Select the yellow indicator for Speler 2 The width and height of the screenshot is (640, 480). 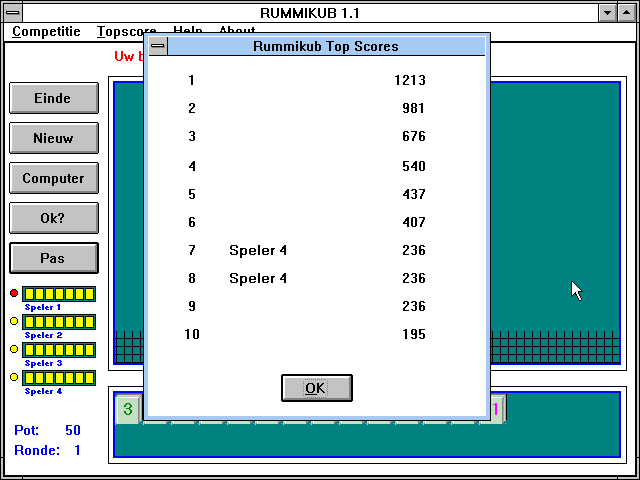coord(14,321)
